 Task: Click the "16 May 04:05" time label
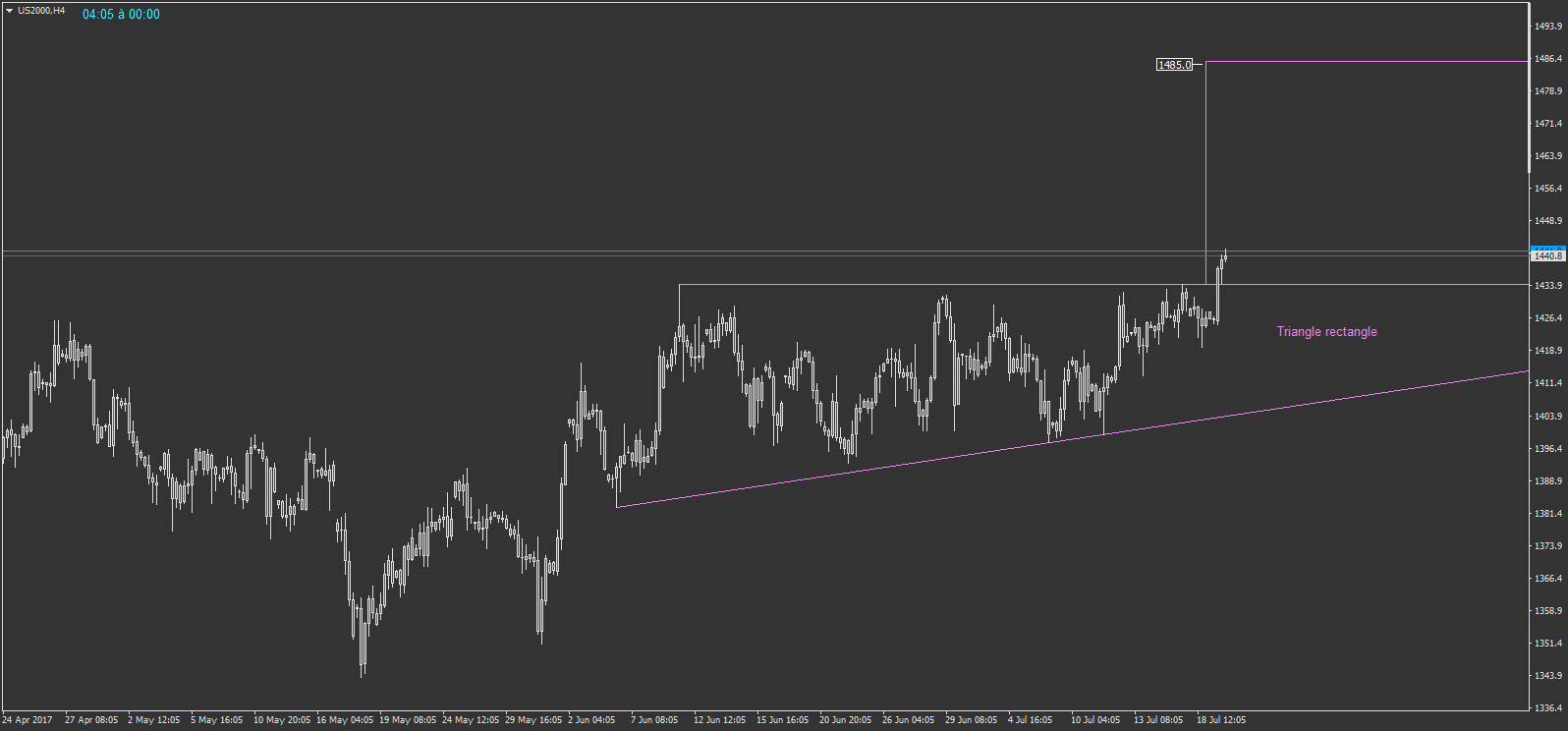[x=345, y=720]
